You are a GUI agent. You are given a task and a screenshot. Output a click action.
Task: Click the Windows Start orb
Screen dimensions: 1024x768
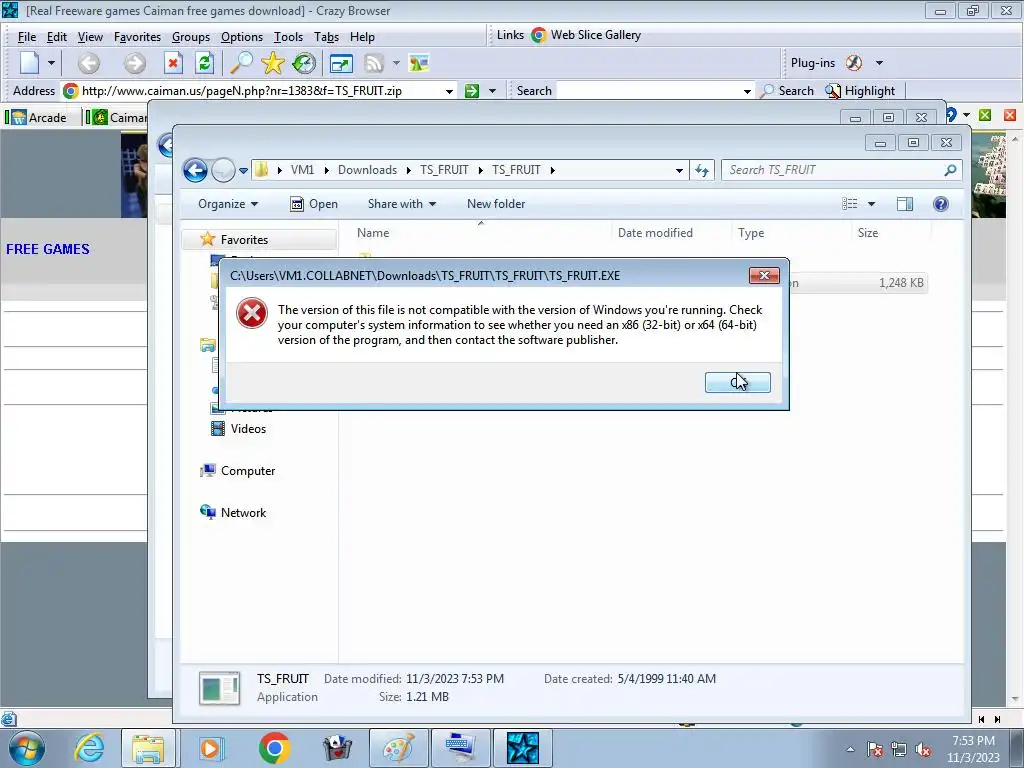coord(27,748)
